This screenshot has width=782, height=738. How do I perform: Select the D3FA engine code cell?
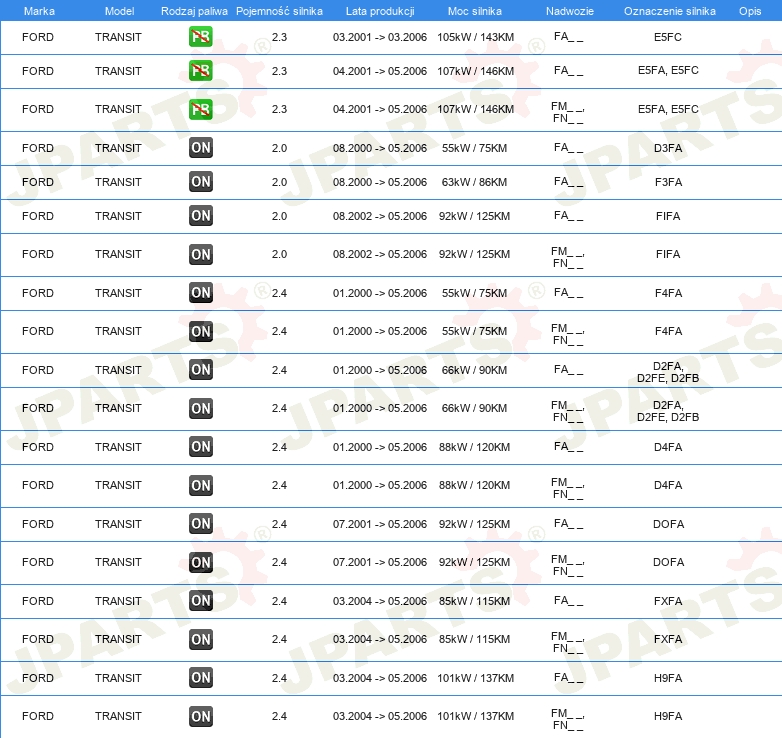pyautogui.click(x=668, y=148)
